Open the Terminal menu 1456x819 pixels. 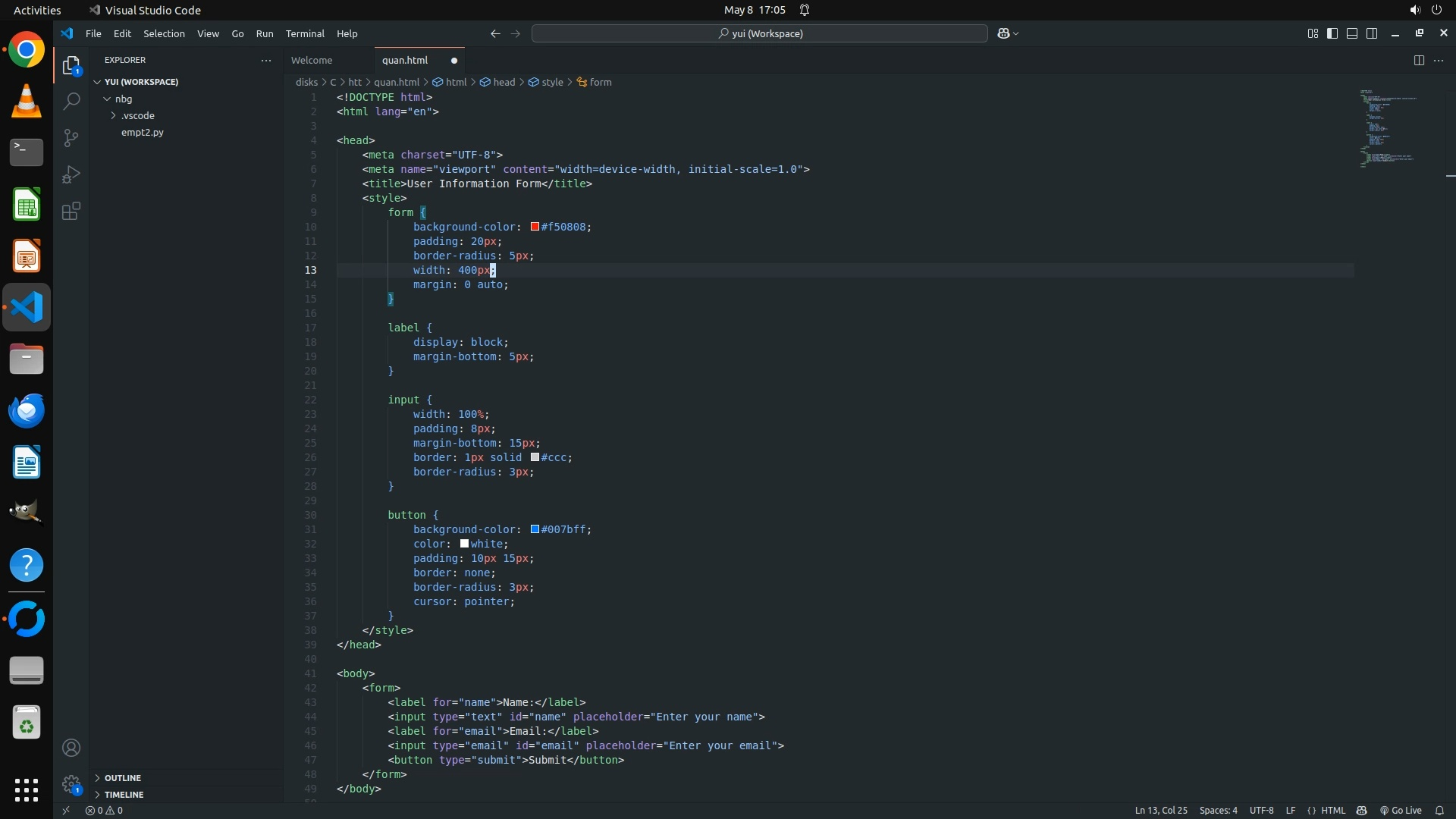point(305,33)
